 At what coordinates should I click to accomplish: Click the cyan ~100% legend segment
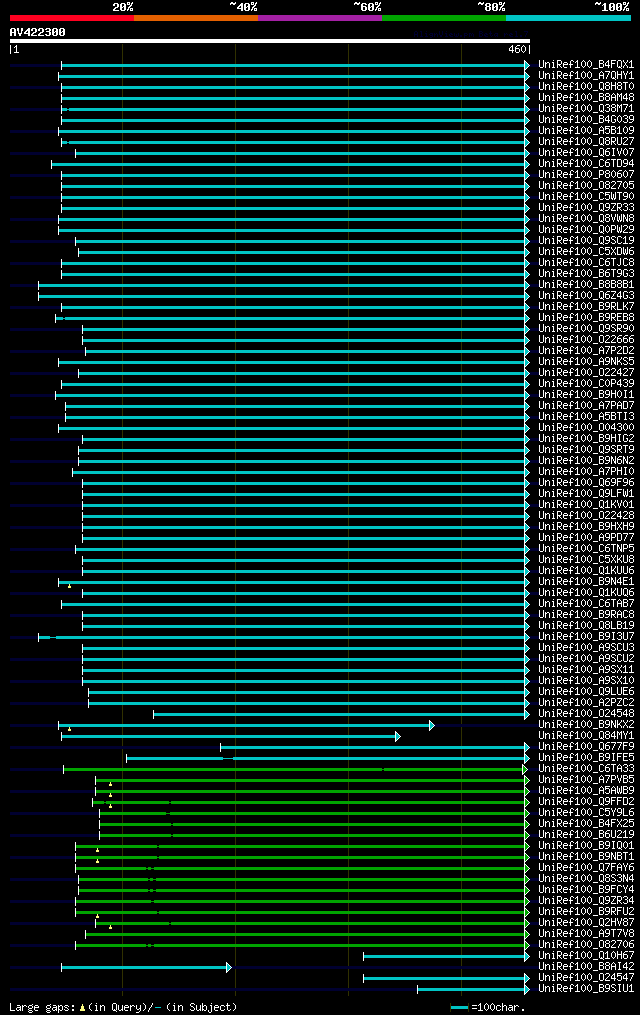point(568,18)
